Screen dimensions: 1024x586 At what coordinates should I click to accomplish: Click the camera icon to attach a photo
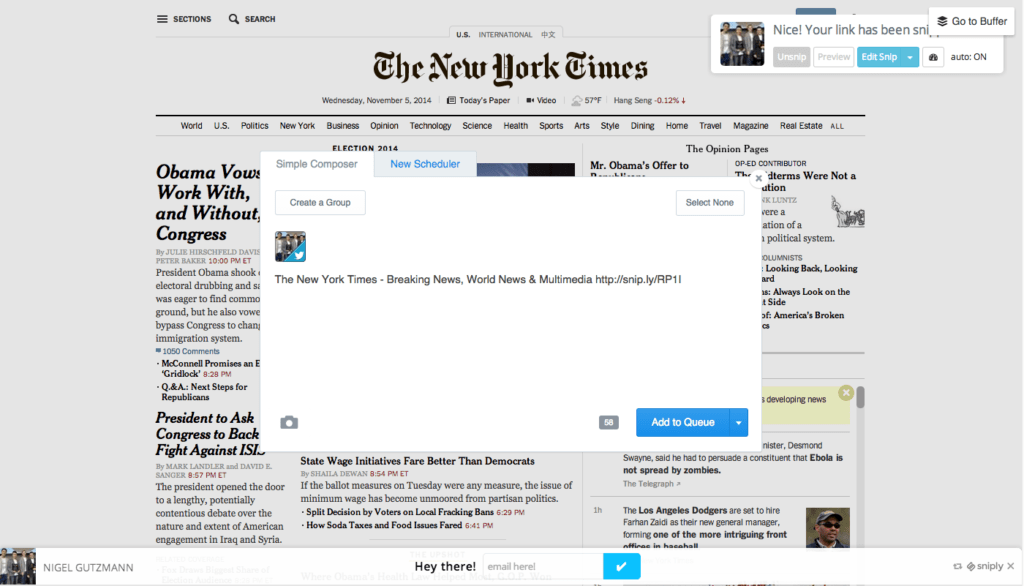pos(289,422)
